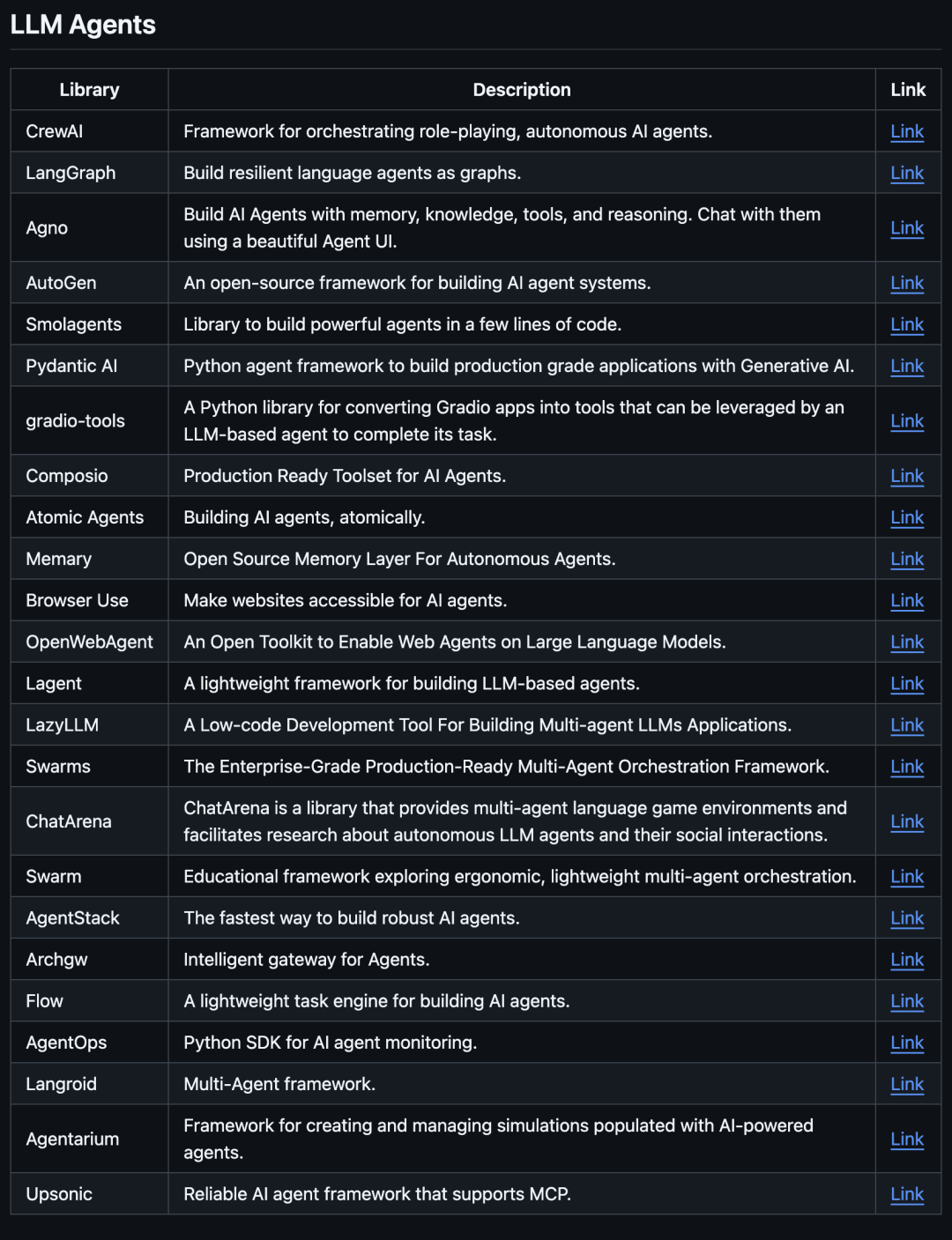The height and width of the screenshot is (1240, 952).
Task: Follow the ChatArena link
Action: [907, 821]
